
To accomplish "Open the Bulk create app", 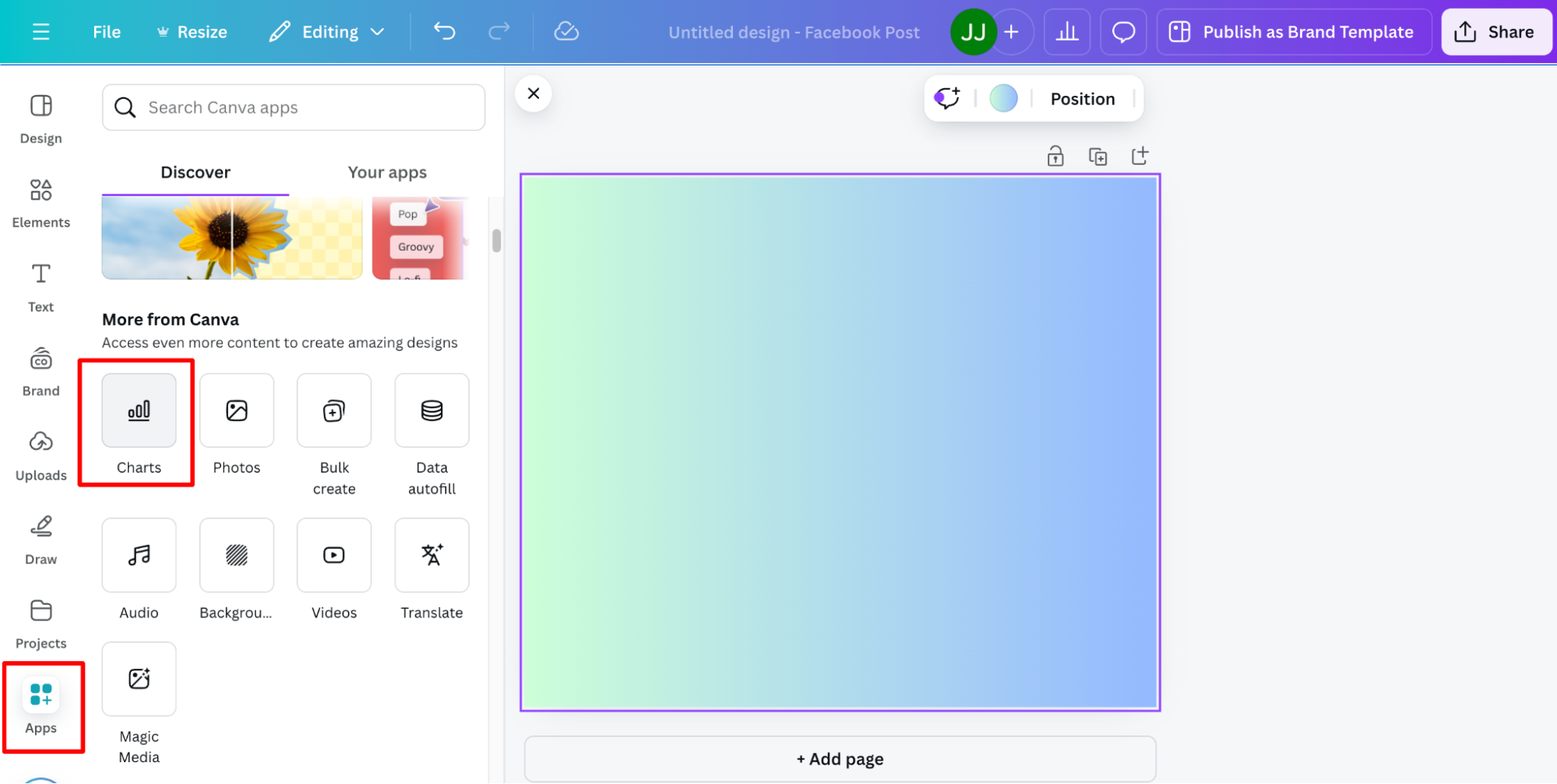I will coord(334,434).
